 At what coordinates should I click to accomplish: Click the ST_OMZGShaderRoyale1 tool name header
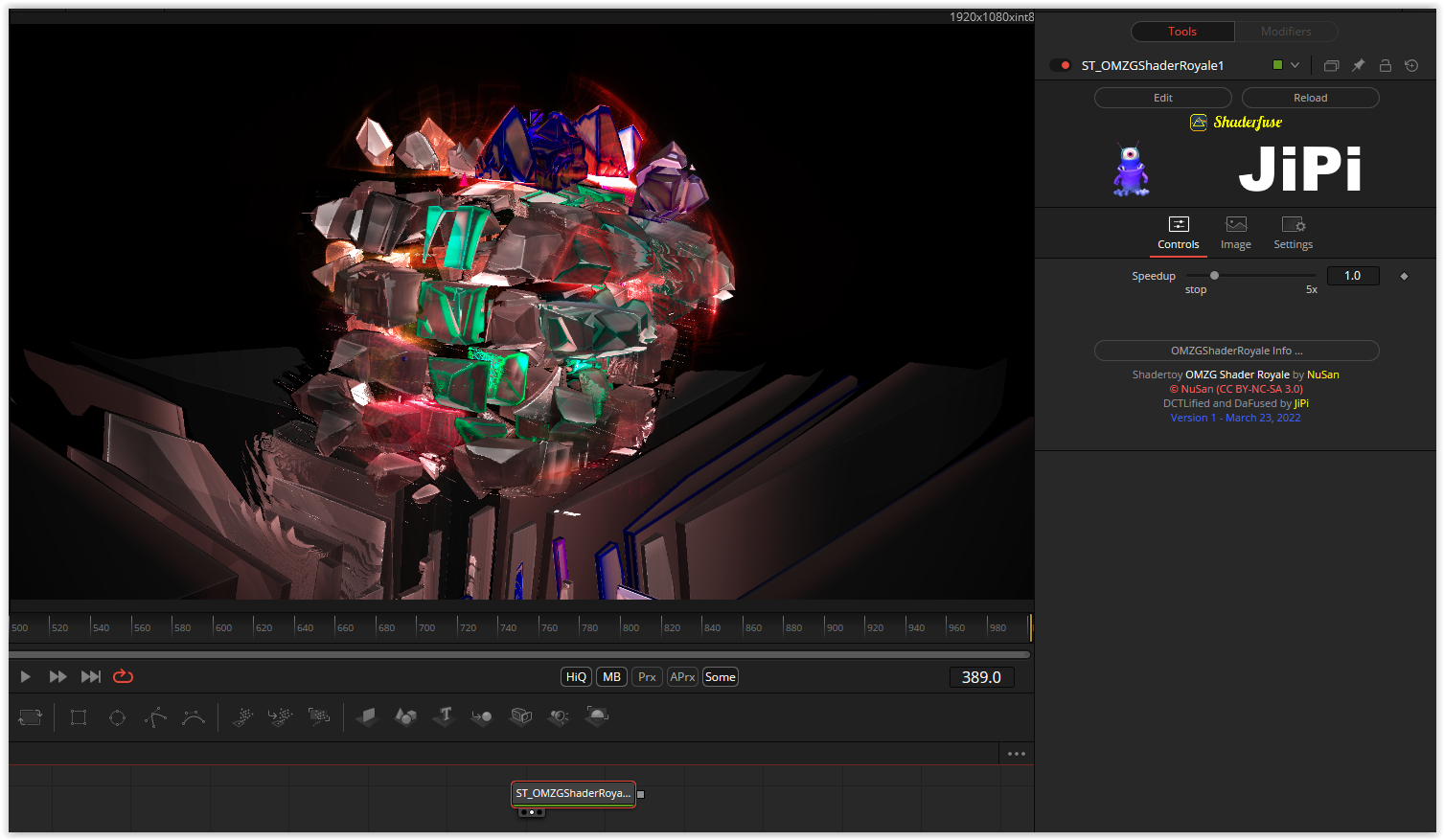click(1153, 65)
